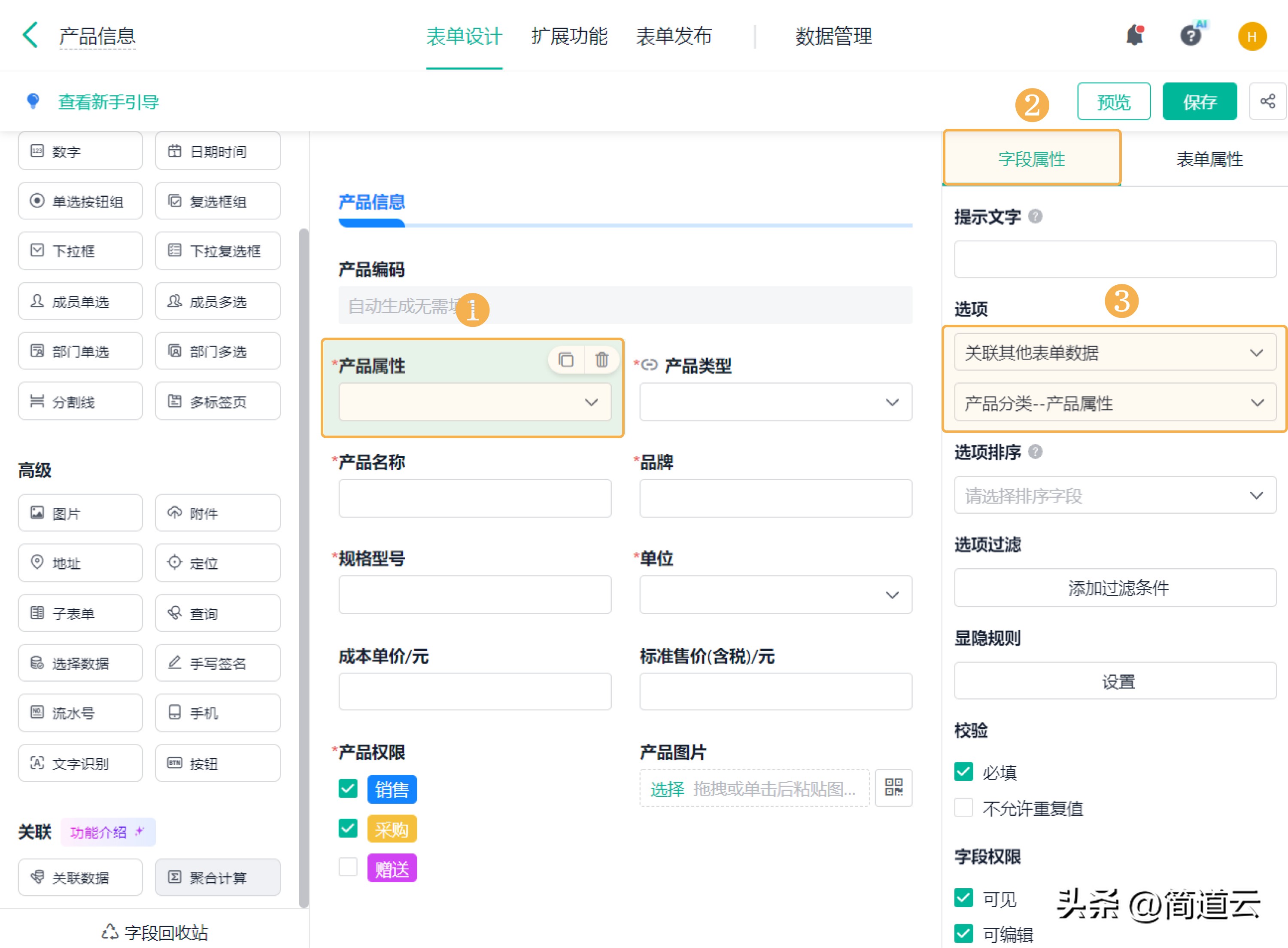
Task: Click the QR code icon beside 产品图片
Action: (x=893, y=788)
